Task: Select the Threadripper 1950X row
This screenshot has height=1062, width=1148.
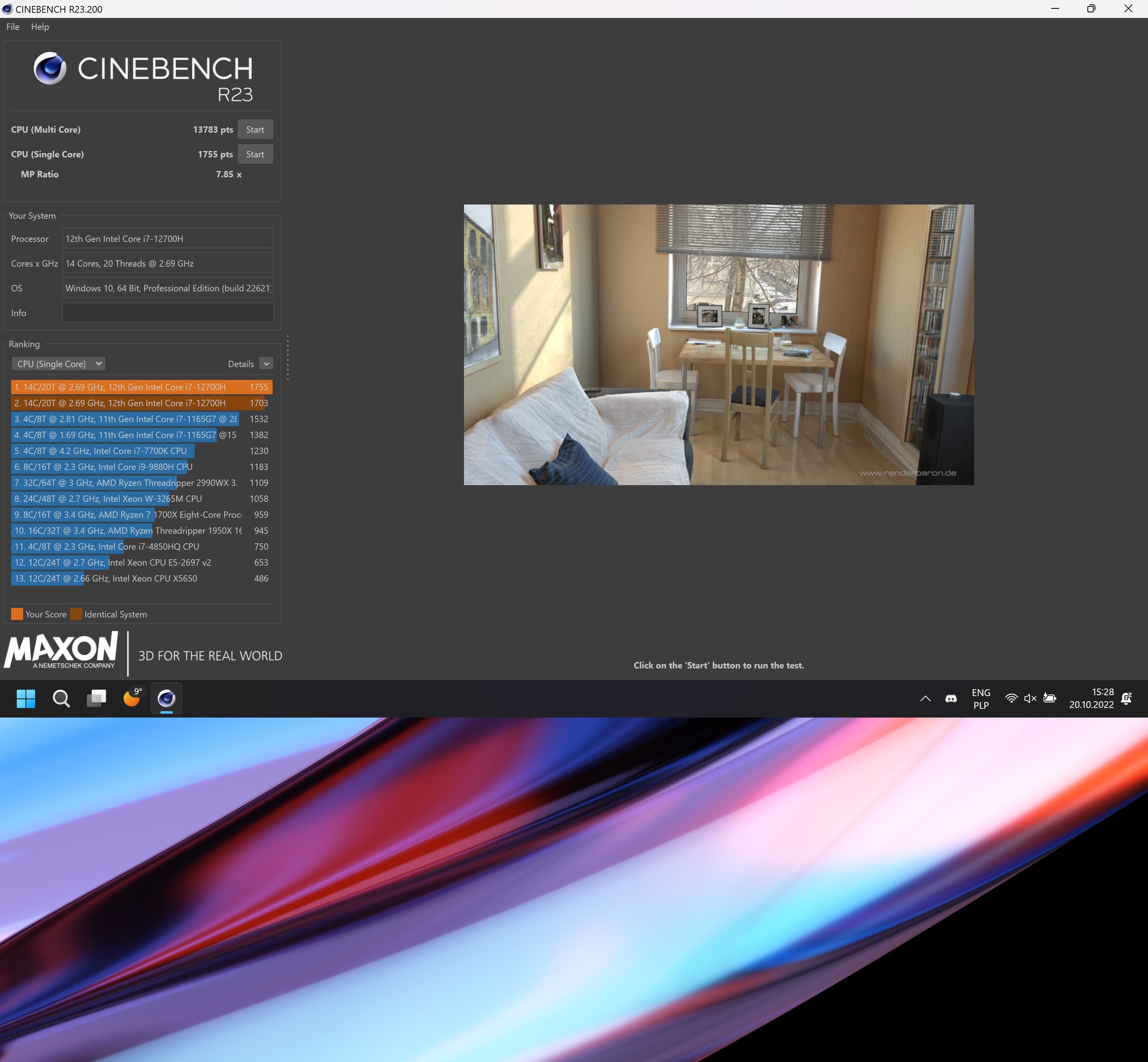Action: coord(142,531)
